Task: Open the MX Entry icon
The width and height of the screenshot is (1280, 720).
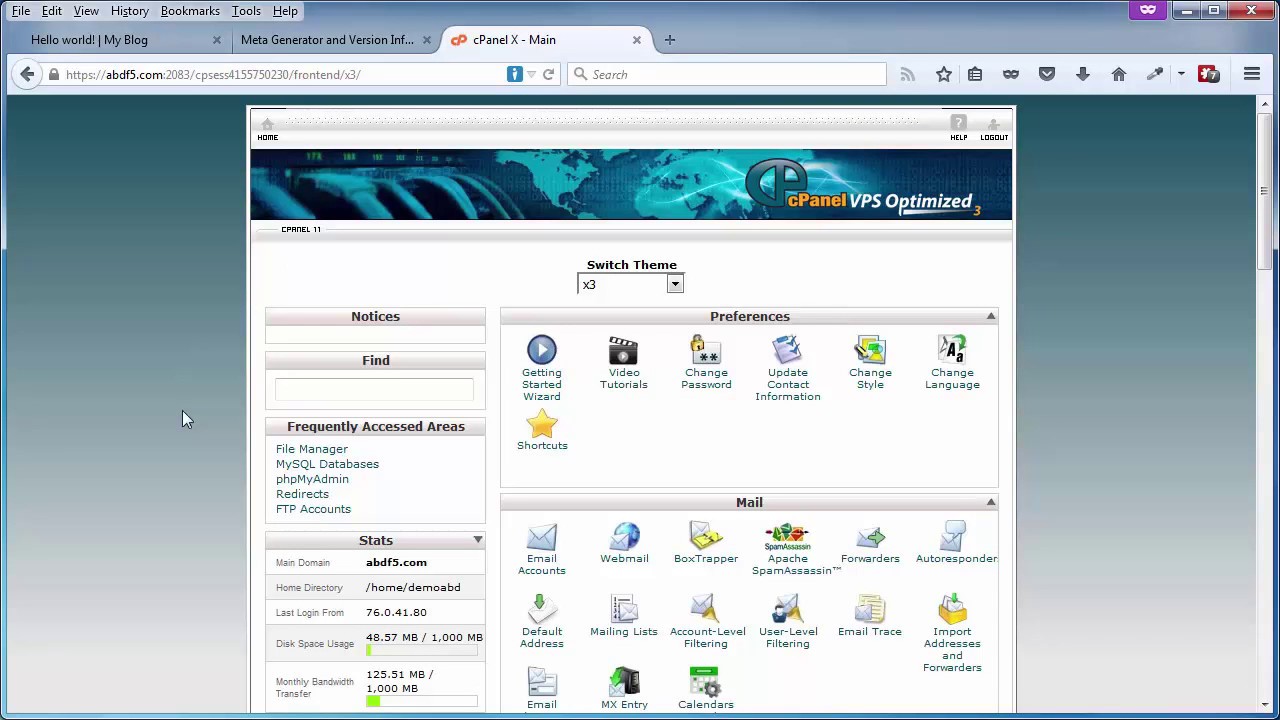Action: tap(624, 683)
